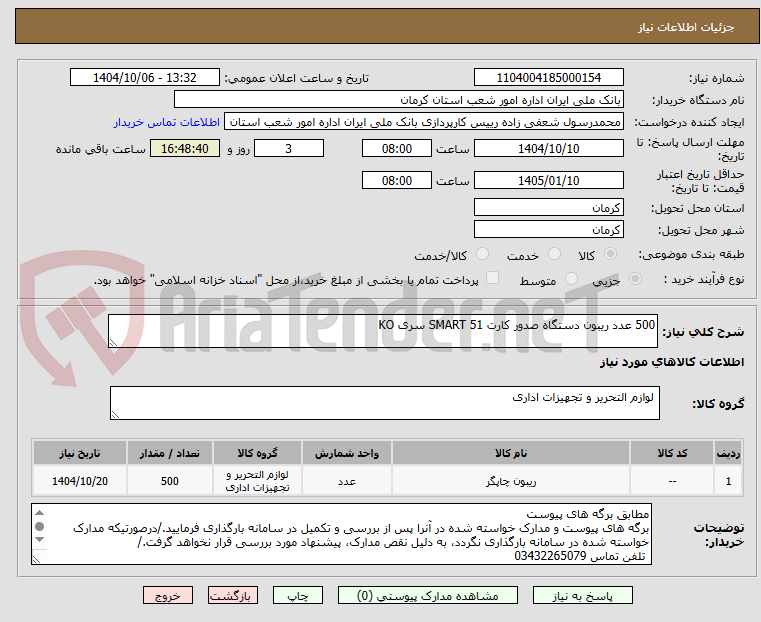
Task: Click the شرح کلی نیاز text area
Action: pyautogui.click(x=383, y=331)
